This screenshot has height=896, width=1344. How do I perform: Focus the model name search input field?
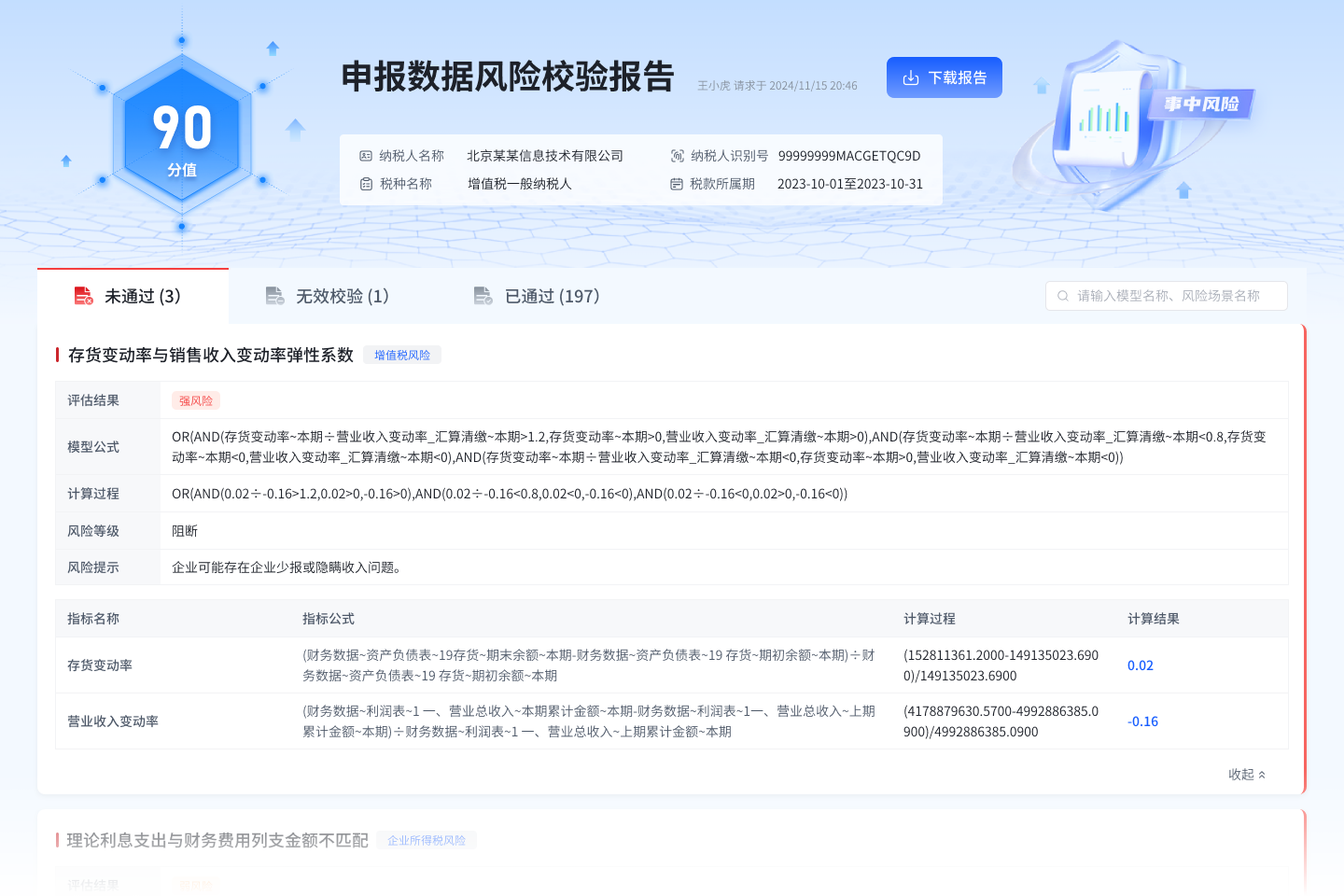pyautogui.click(x=1167, y=296)
